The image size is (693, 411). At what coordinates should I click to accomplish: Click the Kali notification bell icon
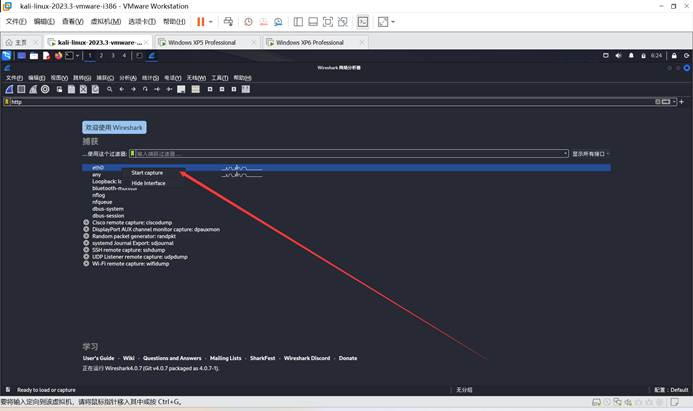[x=631, y=56]
